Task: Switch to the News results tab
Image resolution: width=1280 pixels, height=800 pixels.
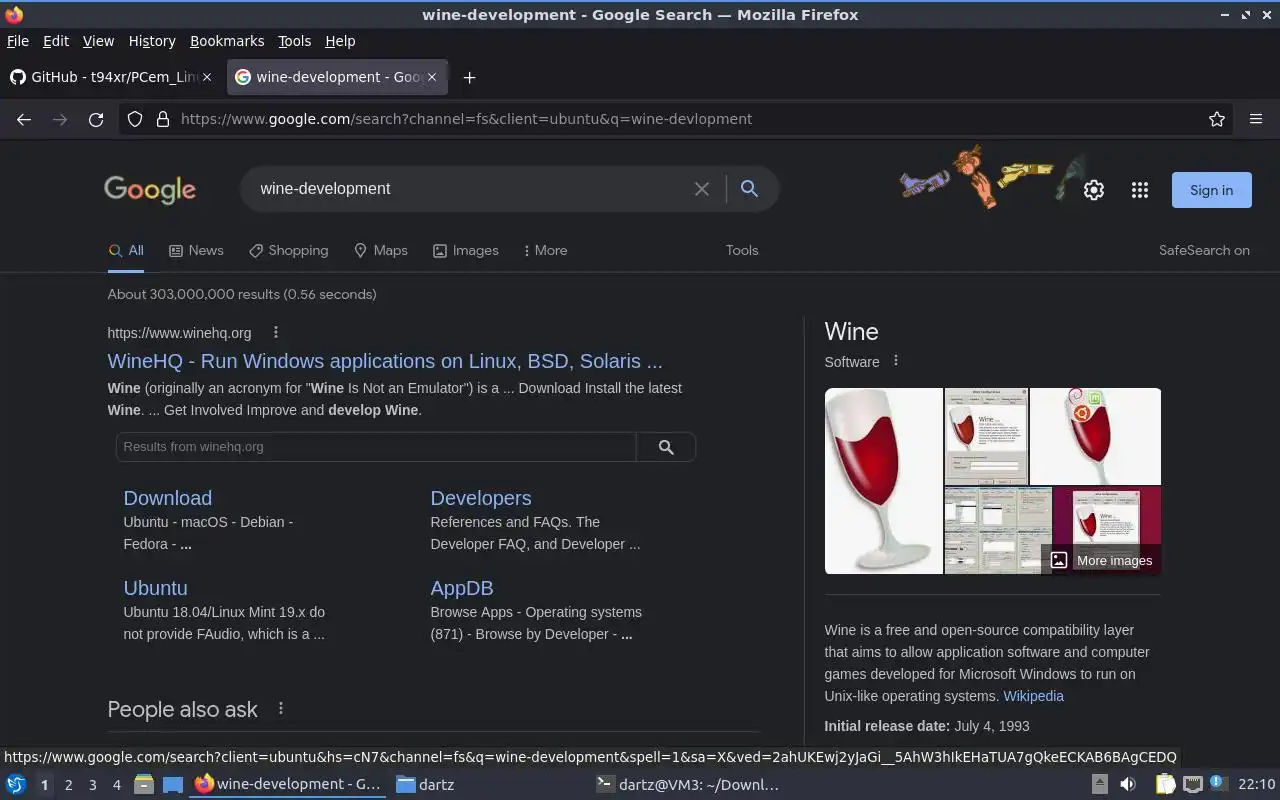Action: pyautogui.click(x=196, y=251)
